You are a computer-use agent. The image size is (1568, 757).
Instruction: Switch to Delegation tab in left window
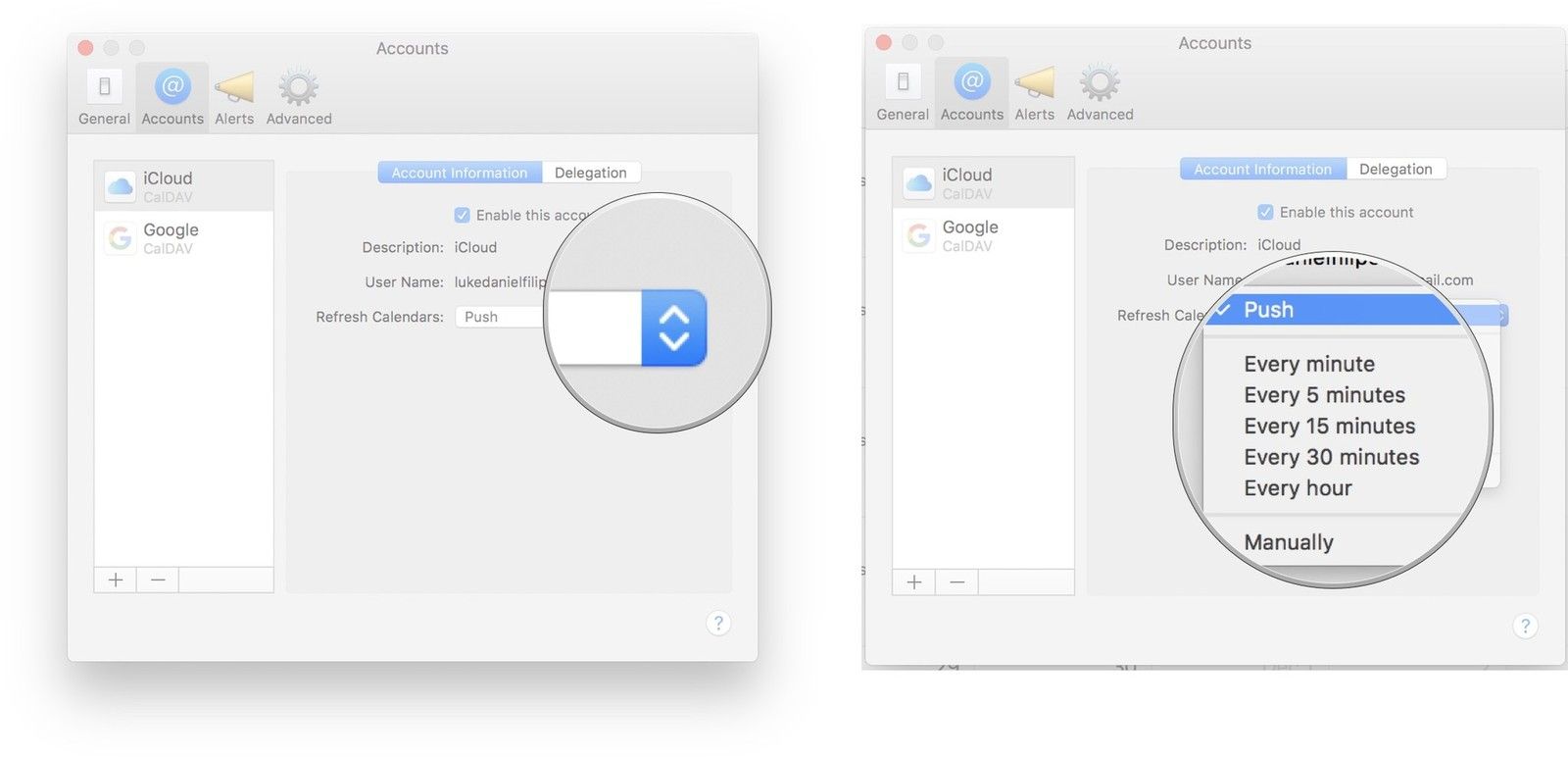point(590,173)
